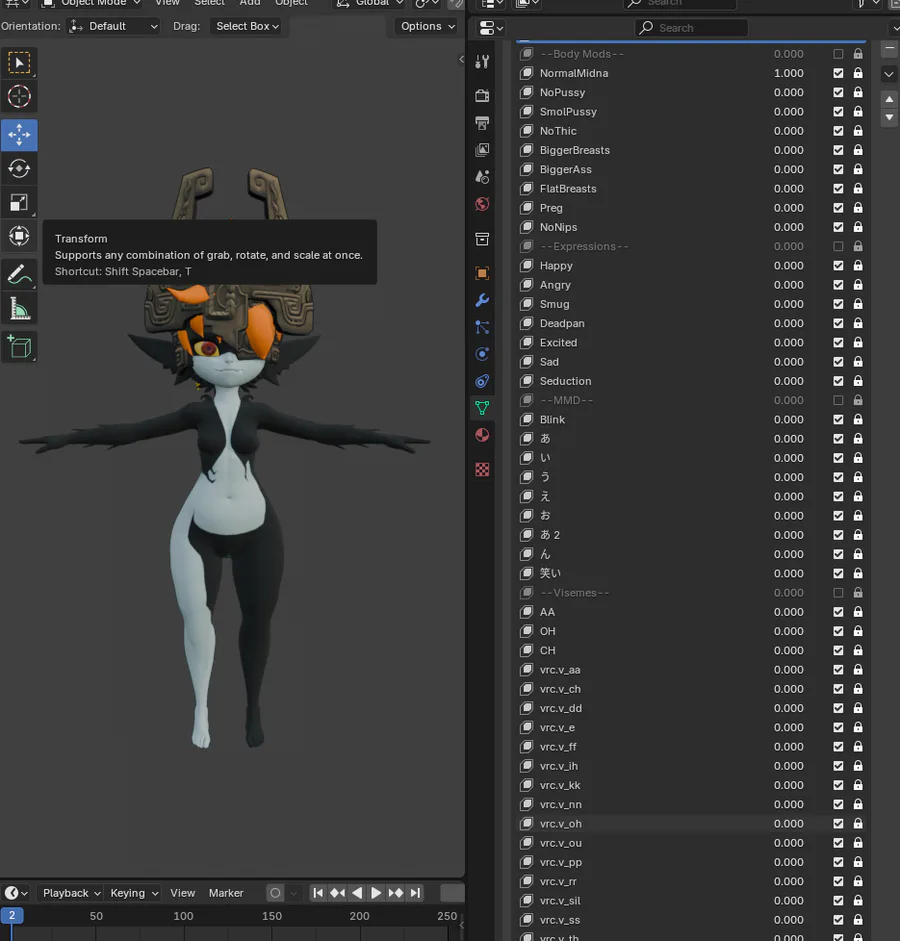Select the Annotate pencil tool
Image resolution: width=900 pixels, height=941 pixels.
pos(19,274)
